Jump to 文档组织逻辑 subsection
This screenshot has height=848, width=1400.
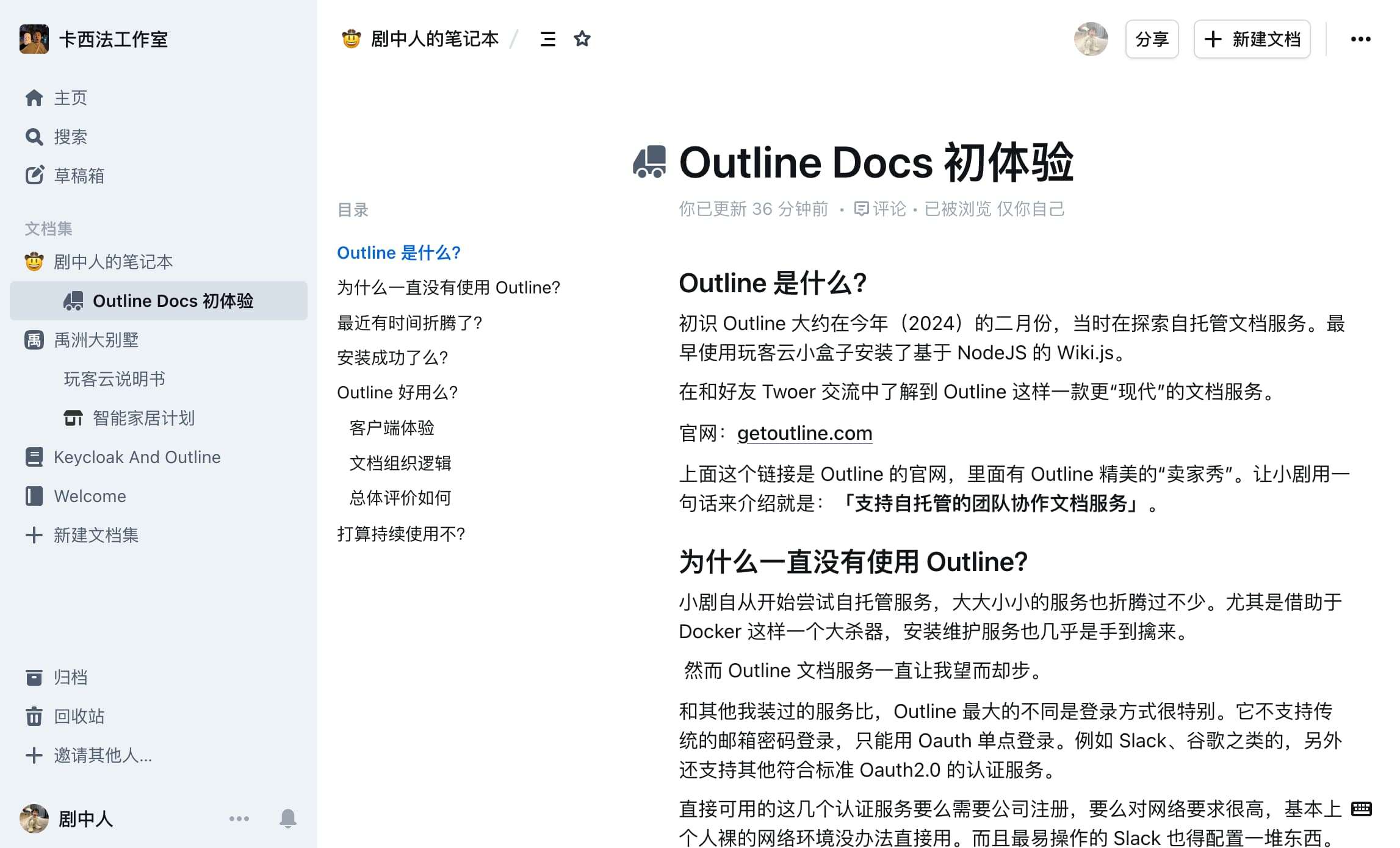[x=400, y=463]
